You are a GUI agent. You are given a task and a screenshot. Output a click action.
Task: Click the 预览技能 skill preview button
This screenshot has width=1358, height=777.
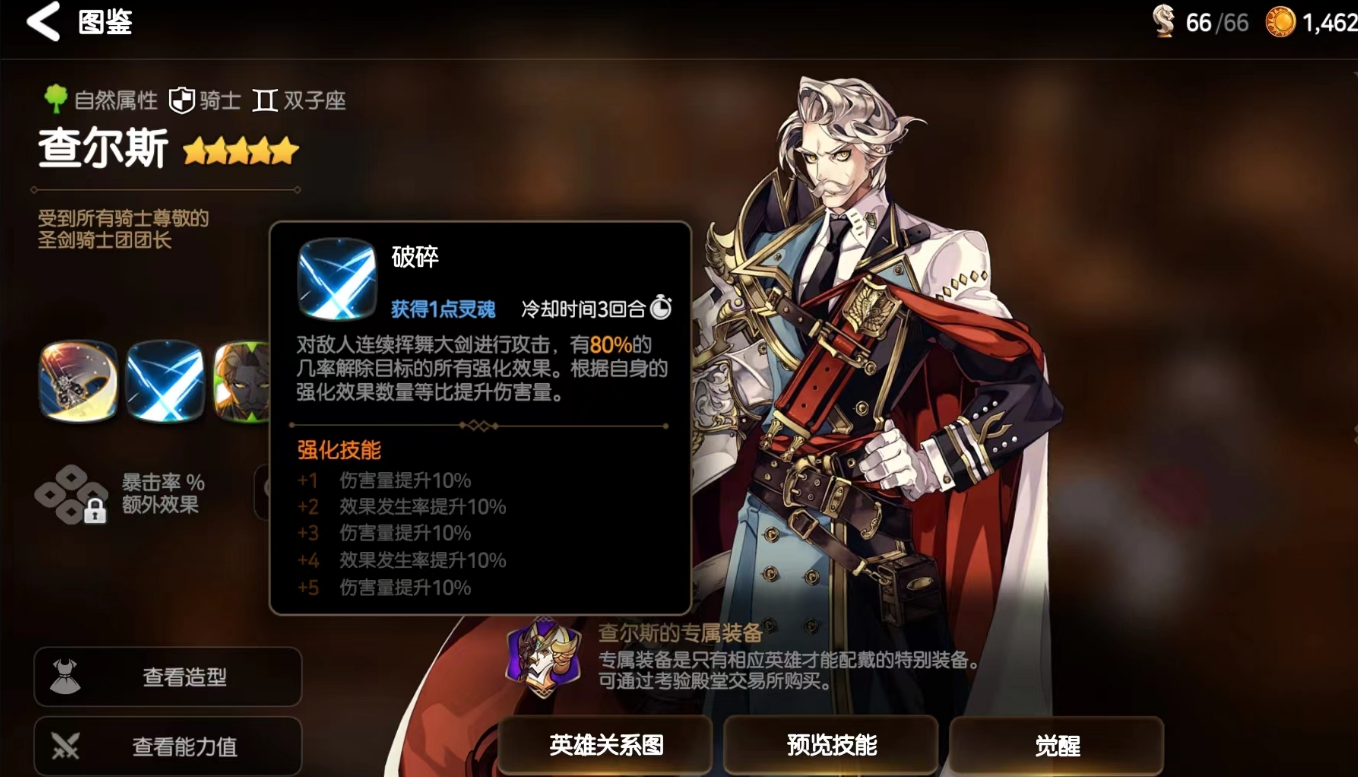(x=831, y=745)
